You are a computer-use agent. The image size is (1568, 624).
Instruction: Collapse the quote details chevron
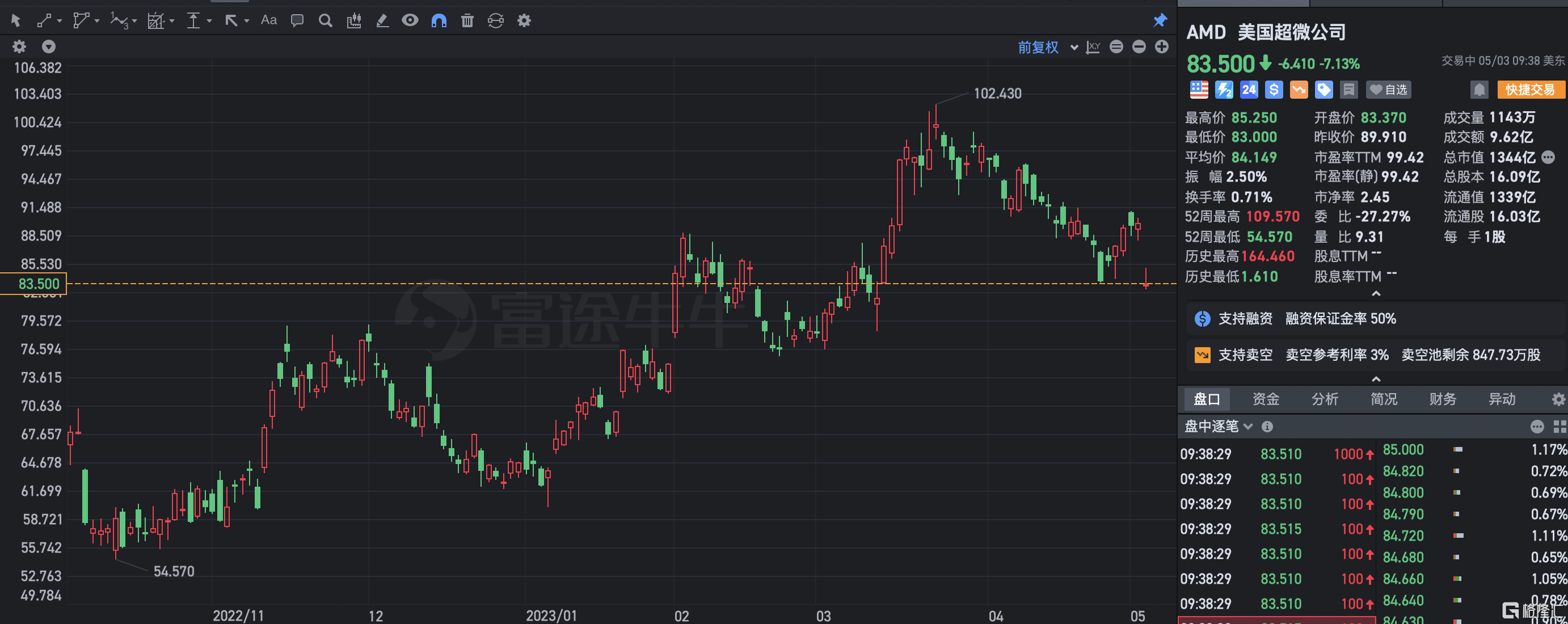pos(1376,293)
